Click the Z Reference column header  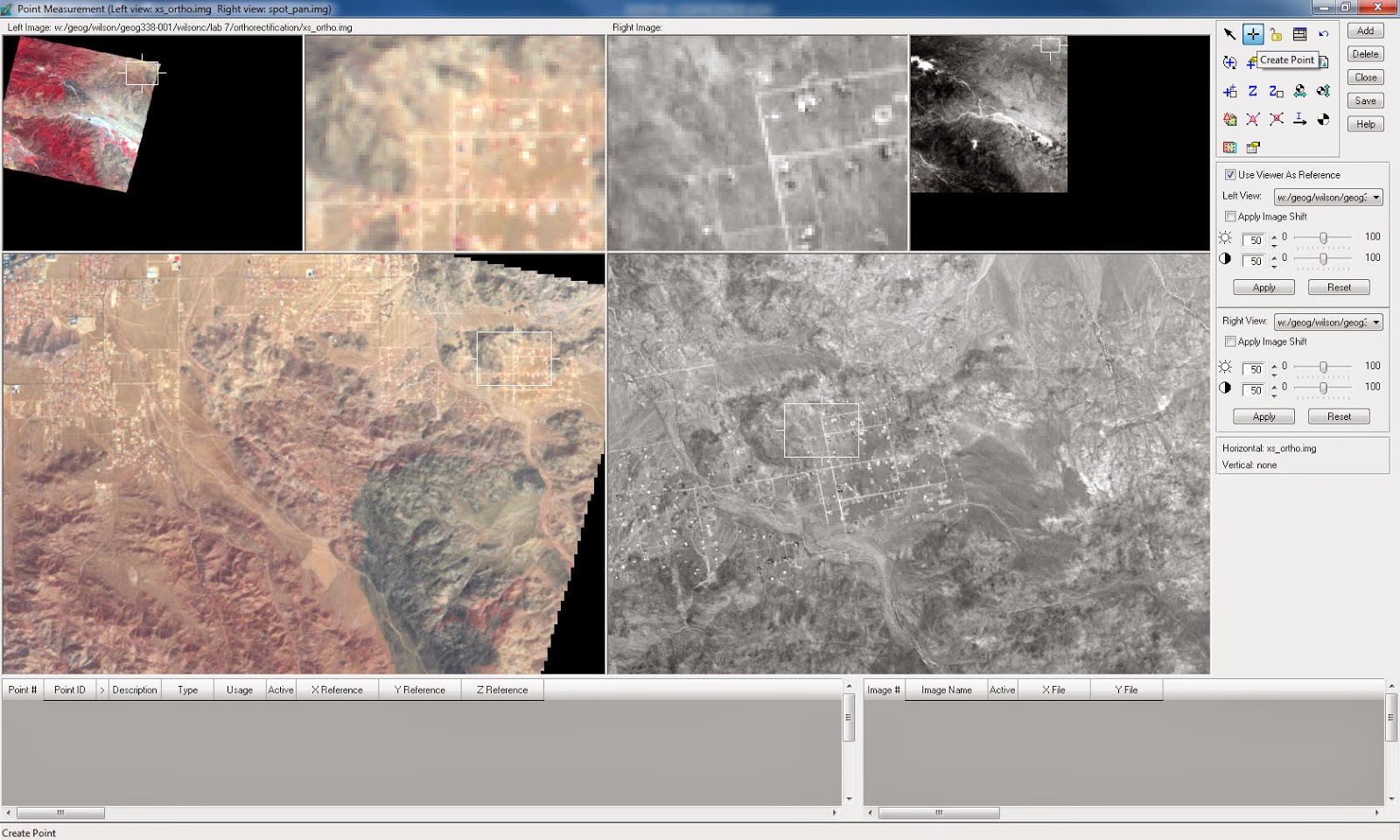pos(502,689)
